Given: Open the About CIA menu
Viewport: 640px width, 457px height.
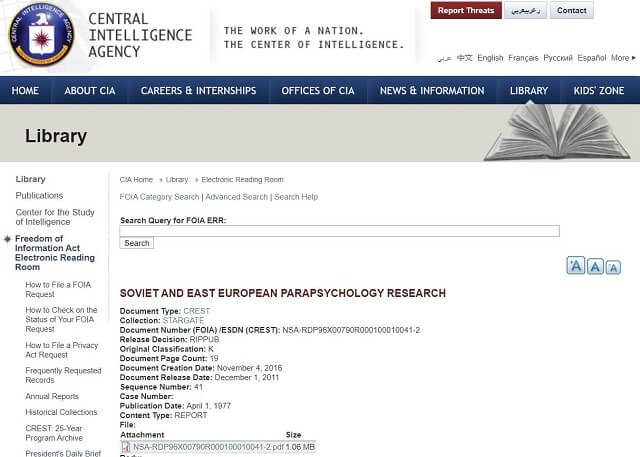Looking at the screenshot, I should click(90, 91).
